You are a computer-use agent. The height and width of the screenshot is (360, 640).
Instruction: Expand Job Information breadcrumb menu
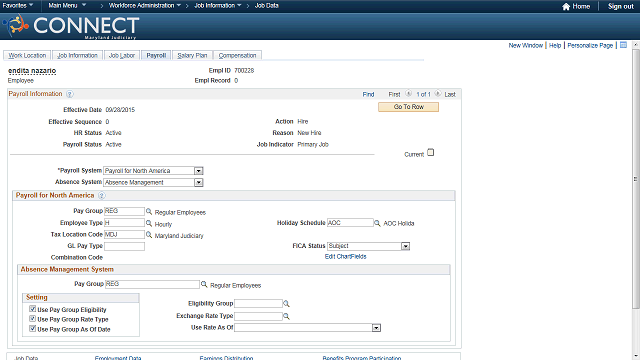click(218, 5)
